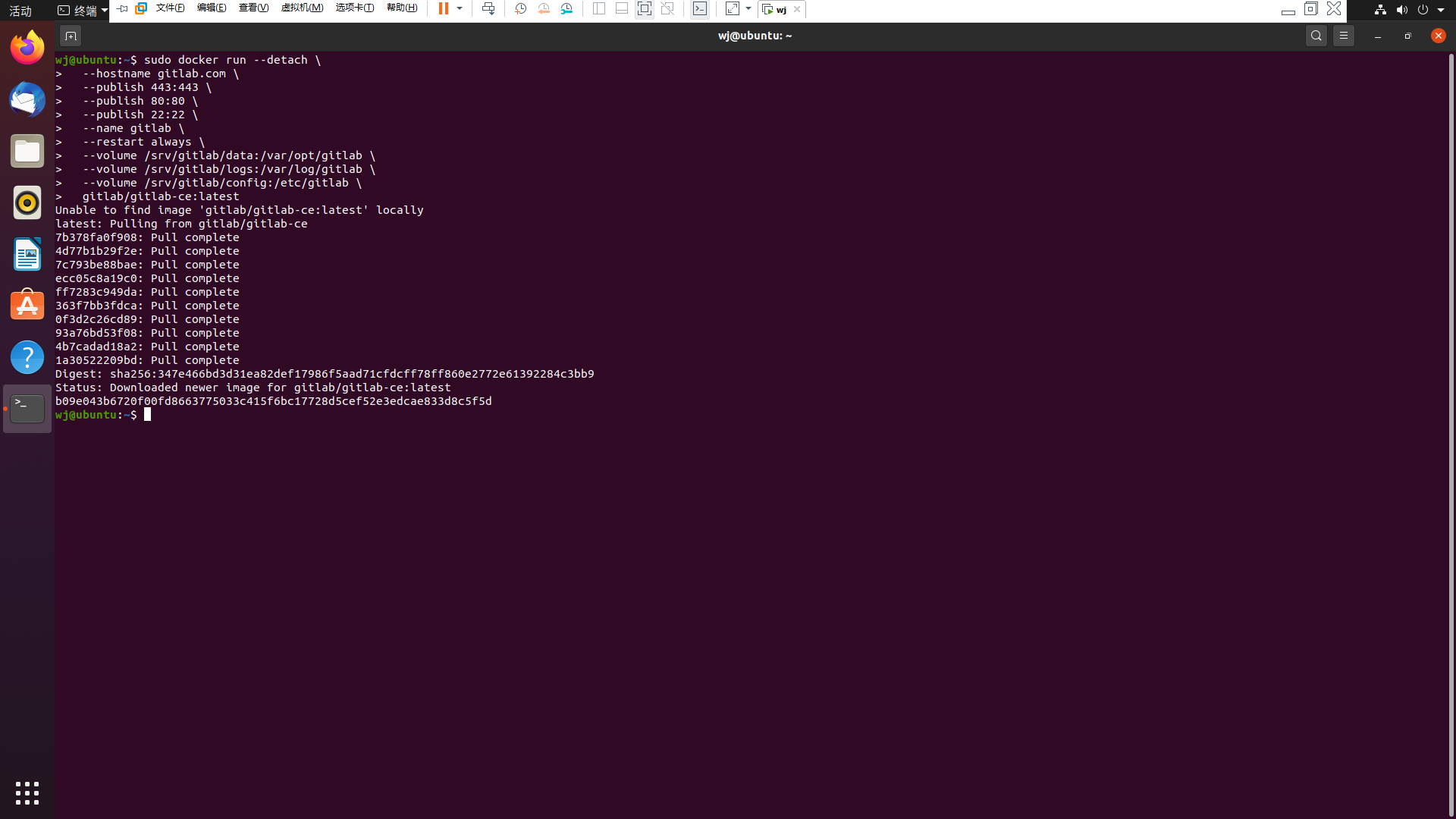The width and height of the screenshot is (1456, 819).
Task: Open the 终端 application menu
Action: pos(83,11)
